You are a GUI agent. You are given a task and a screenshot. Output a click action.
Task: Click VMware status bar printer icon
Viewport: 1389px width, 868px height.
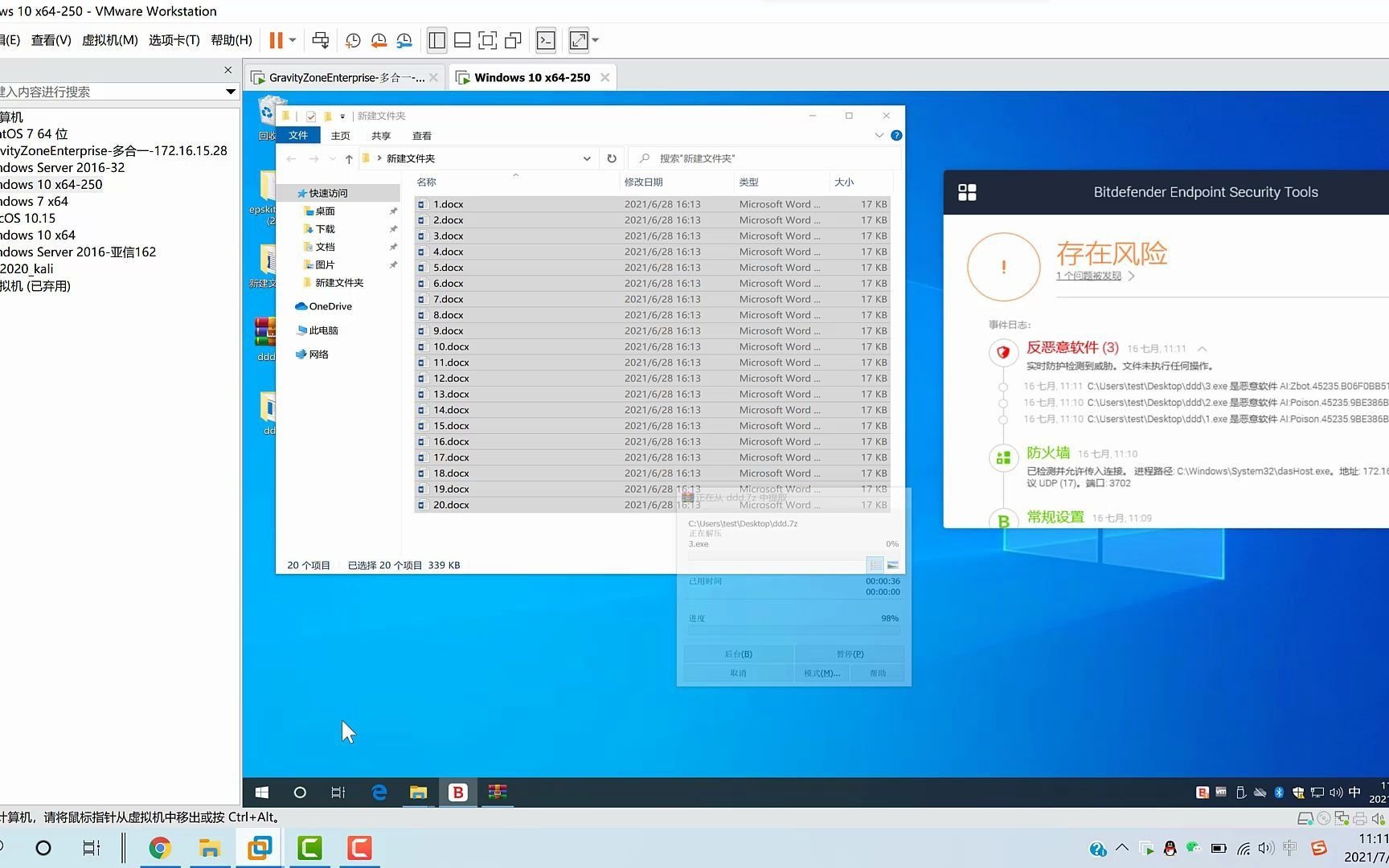(x=1359, y=819)
